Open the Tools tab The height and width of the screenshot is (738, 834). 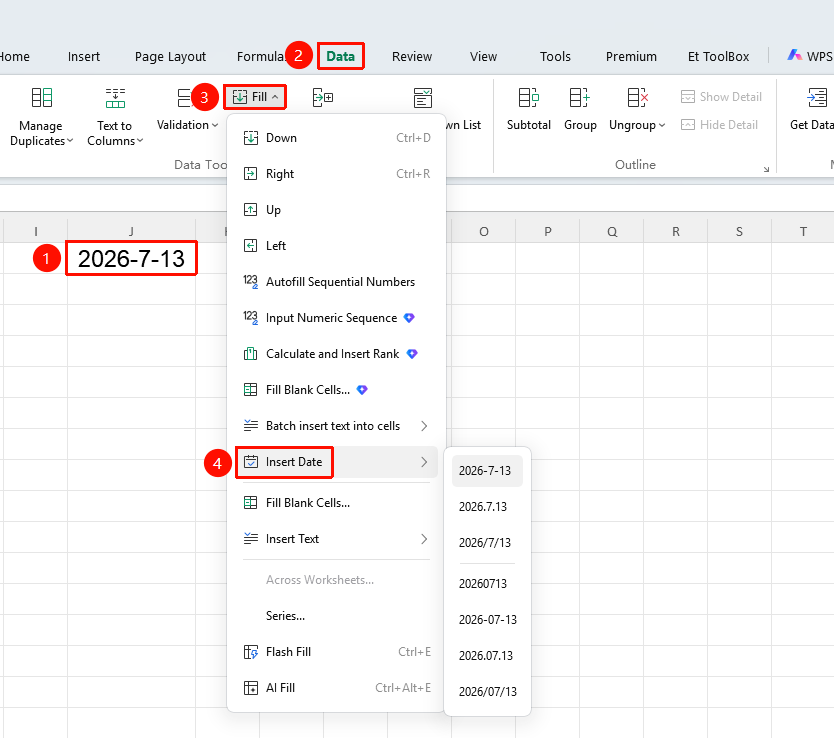click(555, 56)
